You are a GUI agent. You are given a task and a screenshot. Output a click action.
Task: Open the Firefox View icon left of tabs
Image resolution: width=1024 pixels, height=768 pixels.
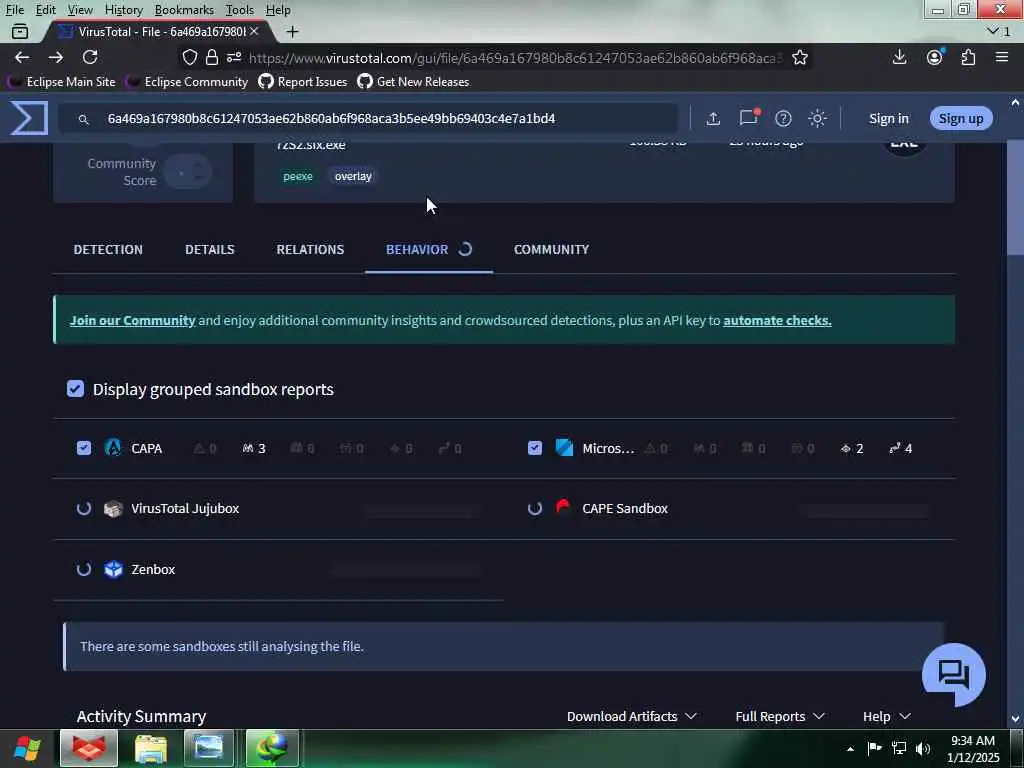[x=20, y=31]
